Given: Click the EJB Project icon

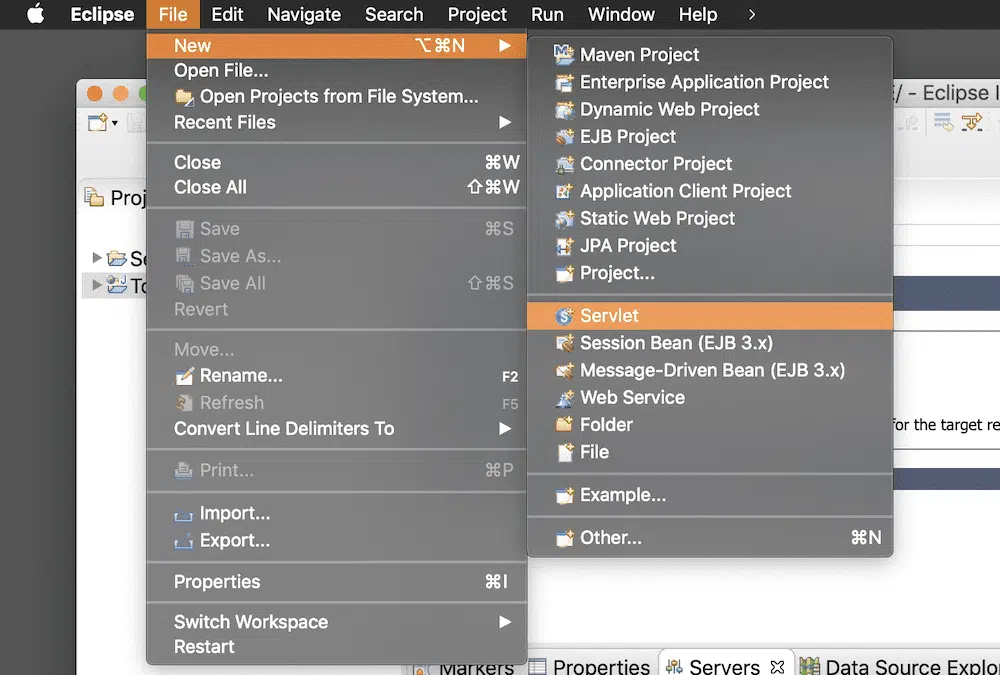Looking at the screenshot, I should click(564, 137).
